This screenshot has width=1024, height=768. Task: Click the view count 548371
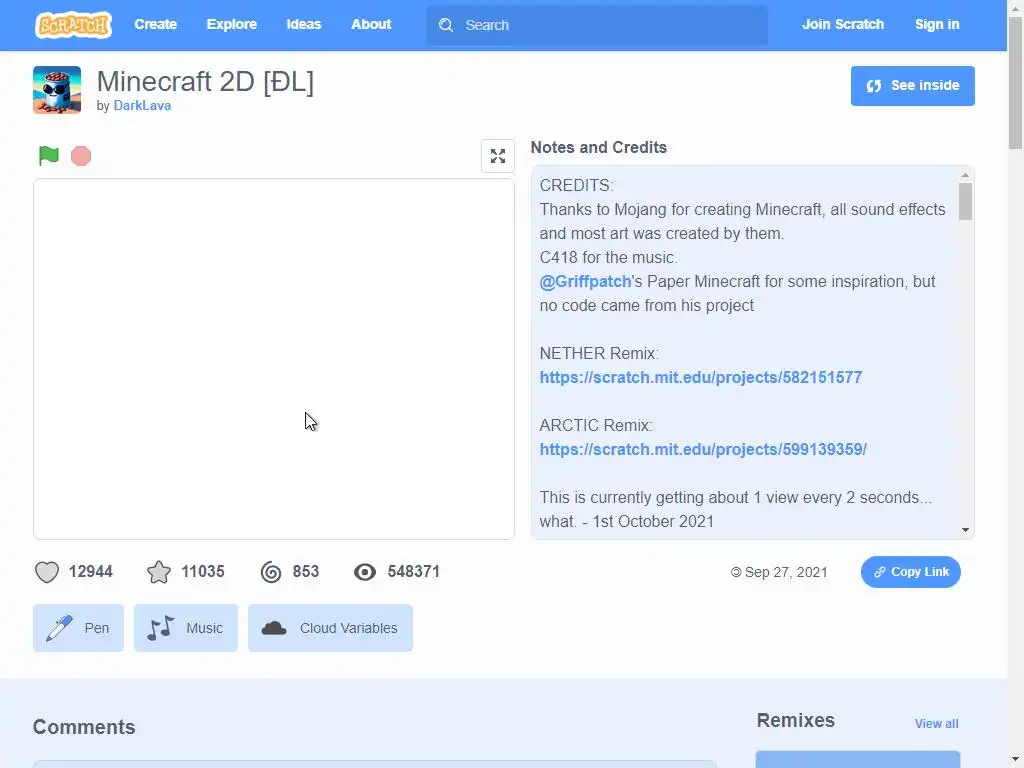413,571
